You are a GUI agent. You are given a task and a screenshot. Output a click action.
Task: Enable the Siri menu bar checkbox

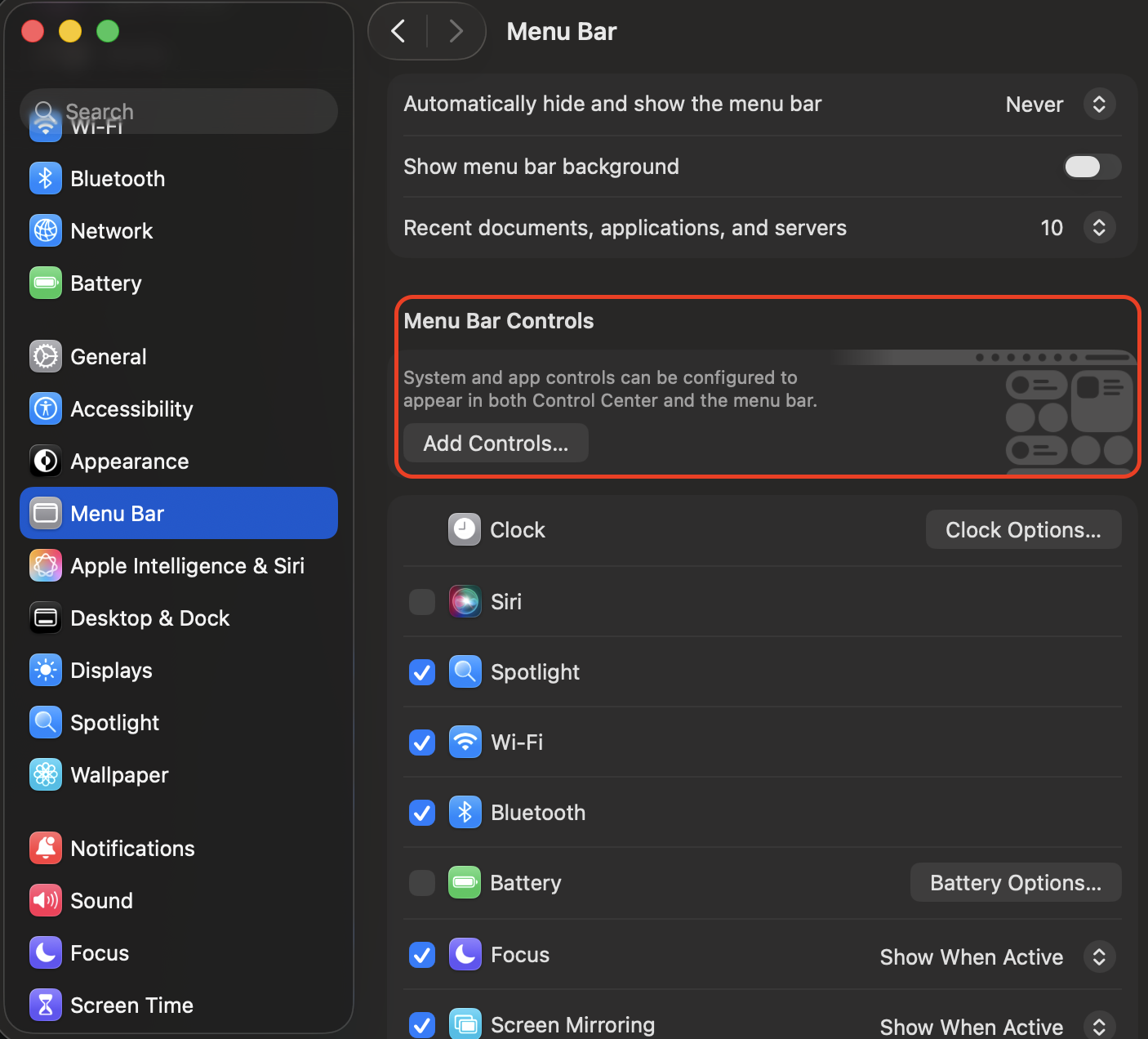pos(422,602)
